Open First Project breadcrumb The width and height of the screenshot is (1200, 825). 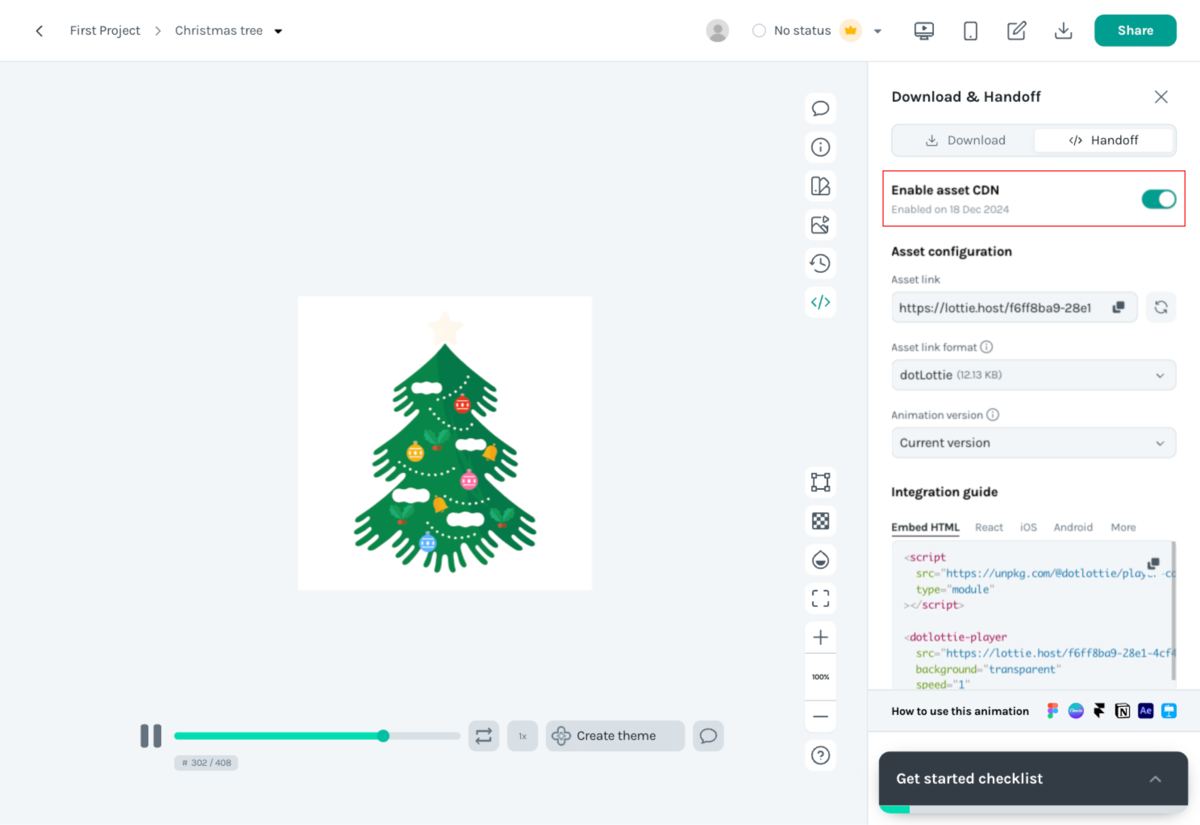tap(105, 31)
